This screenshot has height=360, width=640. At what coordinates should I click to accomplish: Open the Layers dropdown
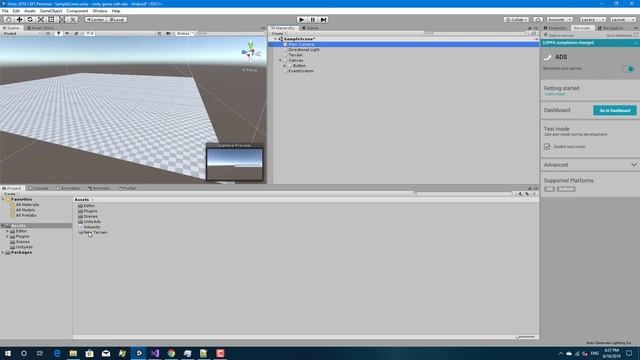pos(593,19)
